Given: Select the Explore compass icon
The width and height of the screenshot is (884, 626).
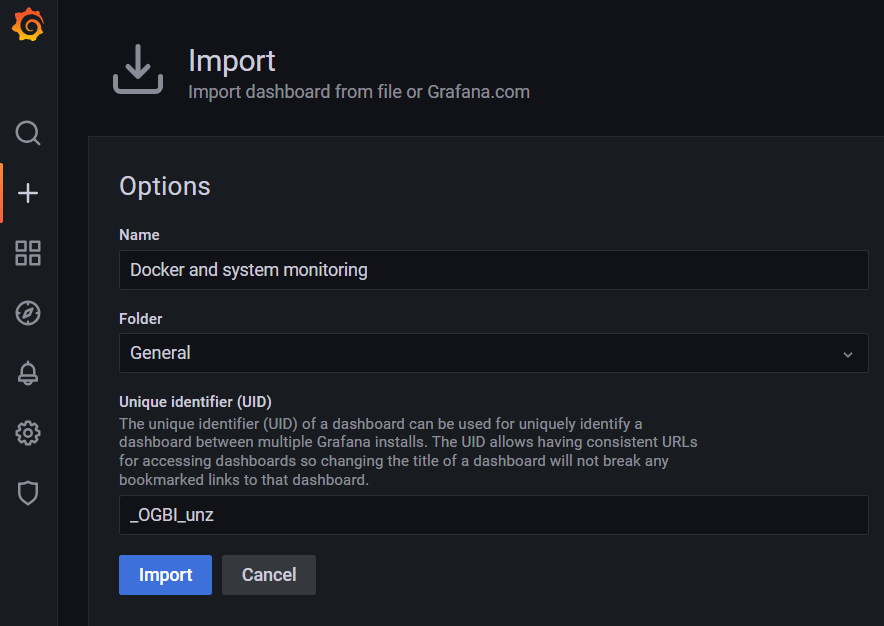Looking at the screenshot, I should click(27, 313).
